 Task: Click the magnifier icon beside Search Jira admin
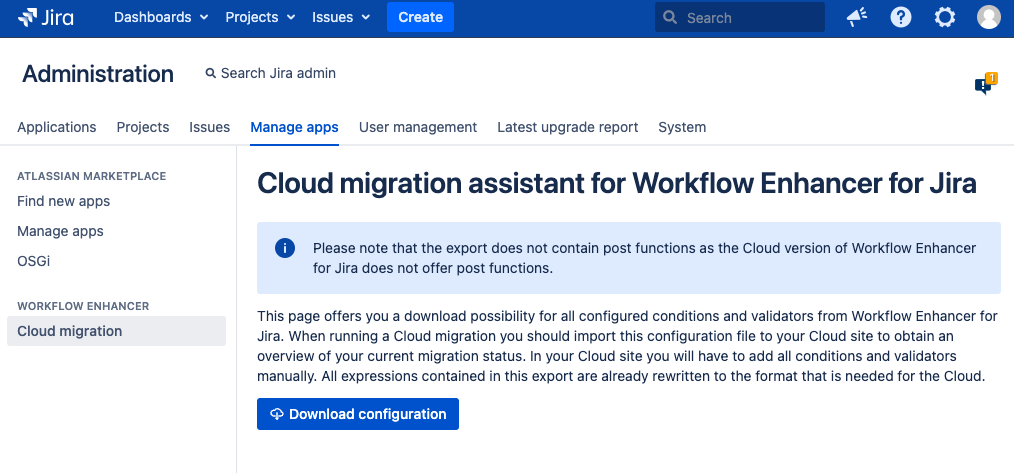pos(210,74)
